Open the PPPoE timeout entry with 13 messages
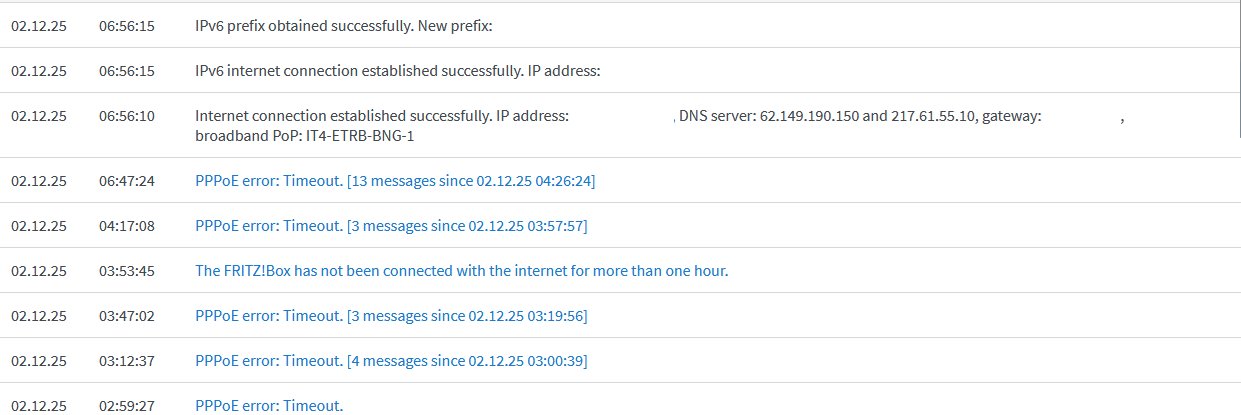The image size is (1241, 415). [395, 181]
